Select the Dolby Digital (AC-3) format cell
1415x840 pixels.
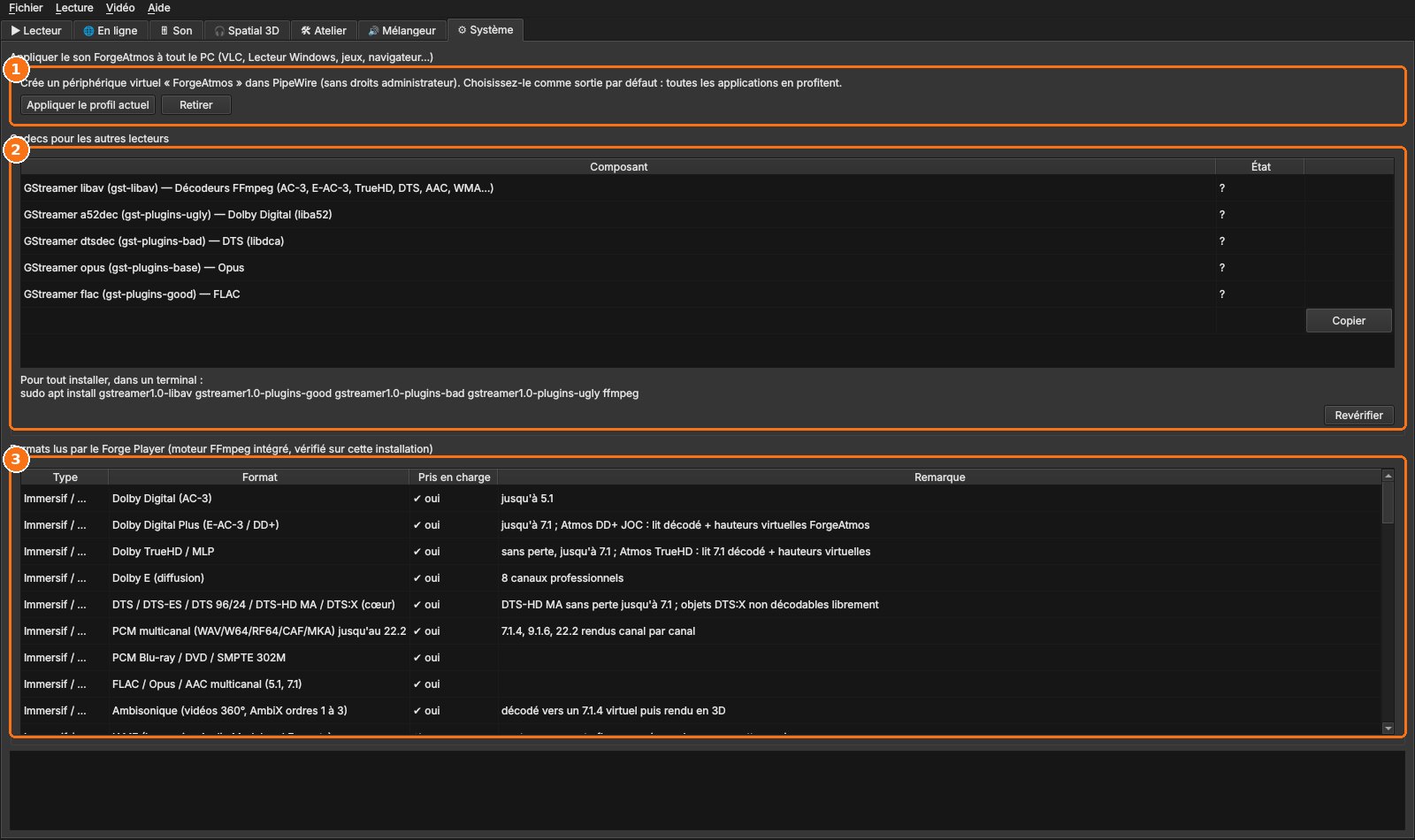click(259, 499)
